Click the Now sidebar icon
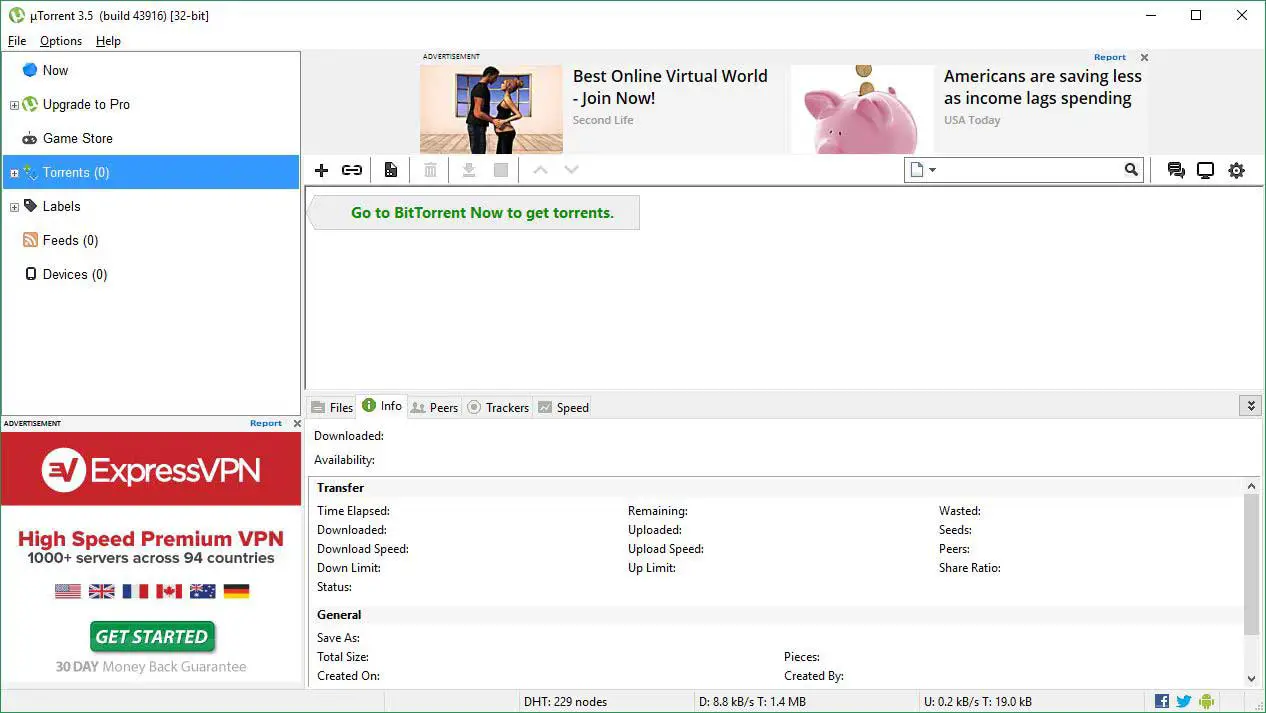Image resolution: width=1266 pixels, height=713 pixels. [30, 70]
